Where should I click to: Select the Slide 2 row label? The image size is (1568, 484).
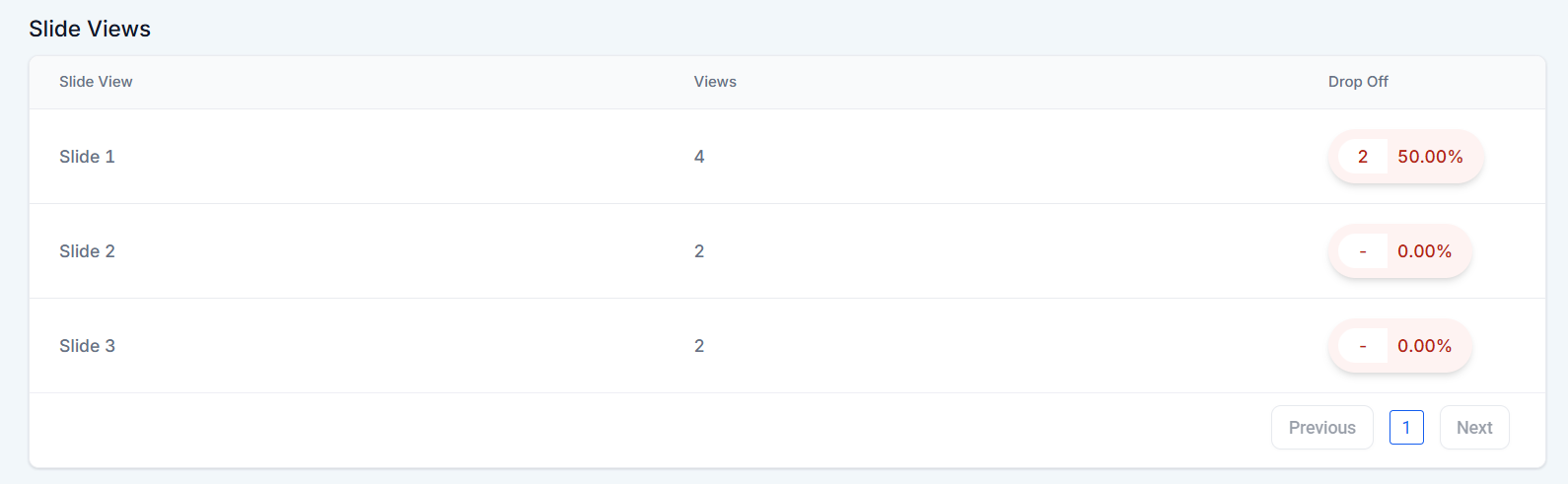tap(87, 251)
